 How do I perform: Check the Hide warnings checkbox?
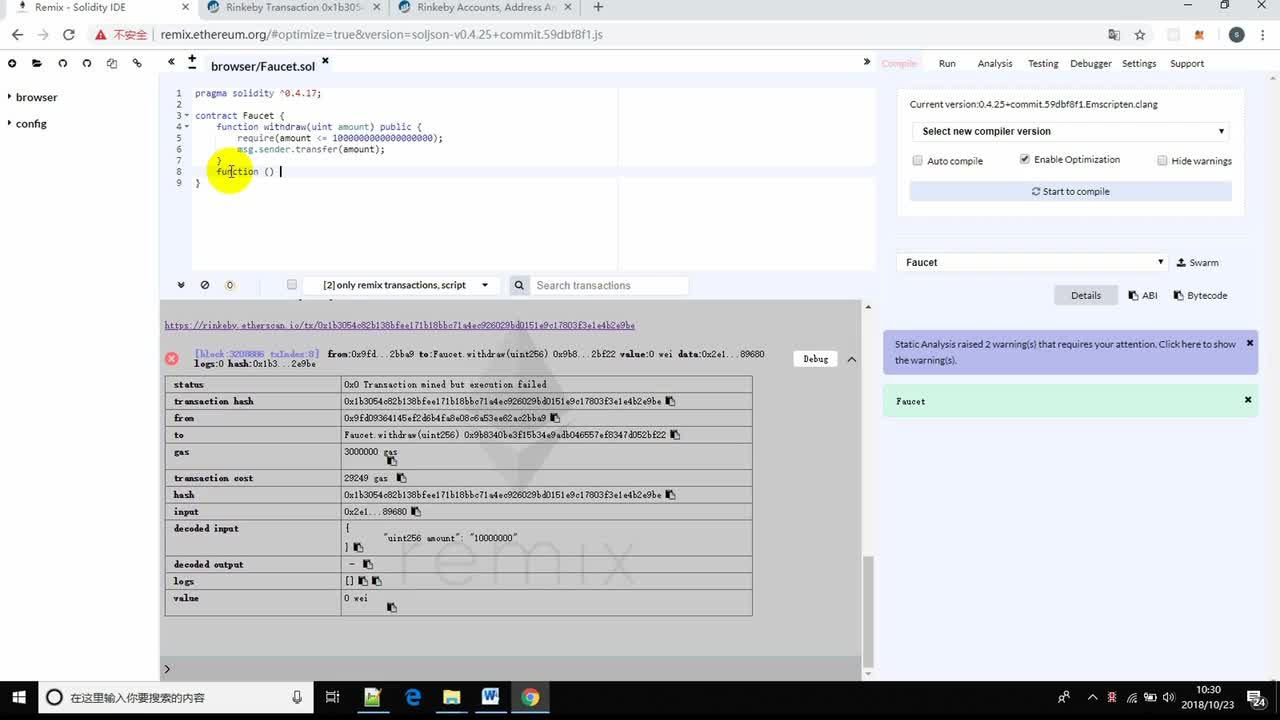click(x=1162, y=160)
